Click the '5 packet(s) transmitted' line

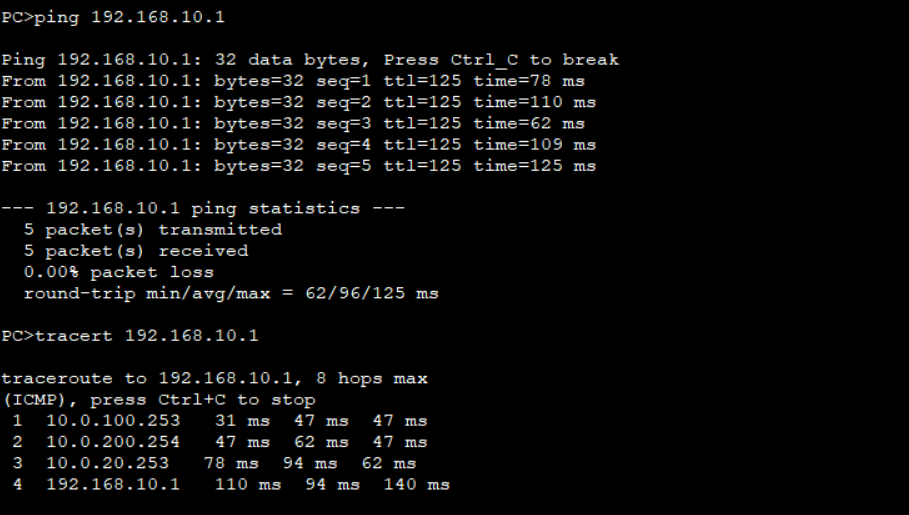click(x=153, y=230)
